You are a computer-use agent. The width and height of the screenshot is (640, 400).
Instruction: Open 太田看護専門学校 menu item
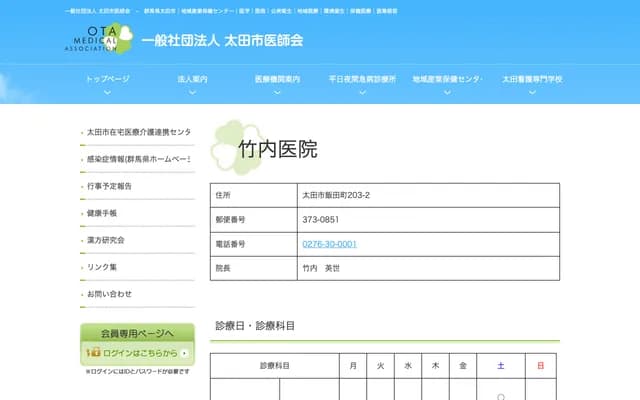532,79
